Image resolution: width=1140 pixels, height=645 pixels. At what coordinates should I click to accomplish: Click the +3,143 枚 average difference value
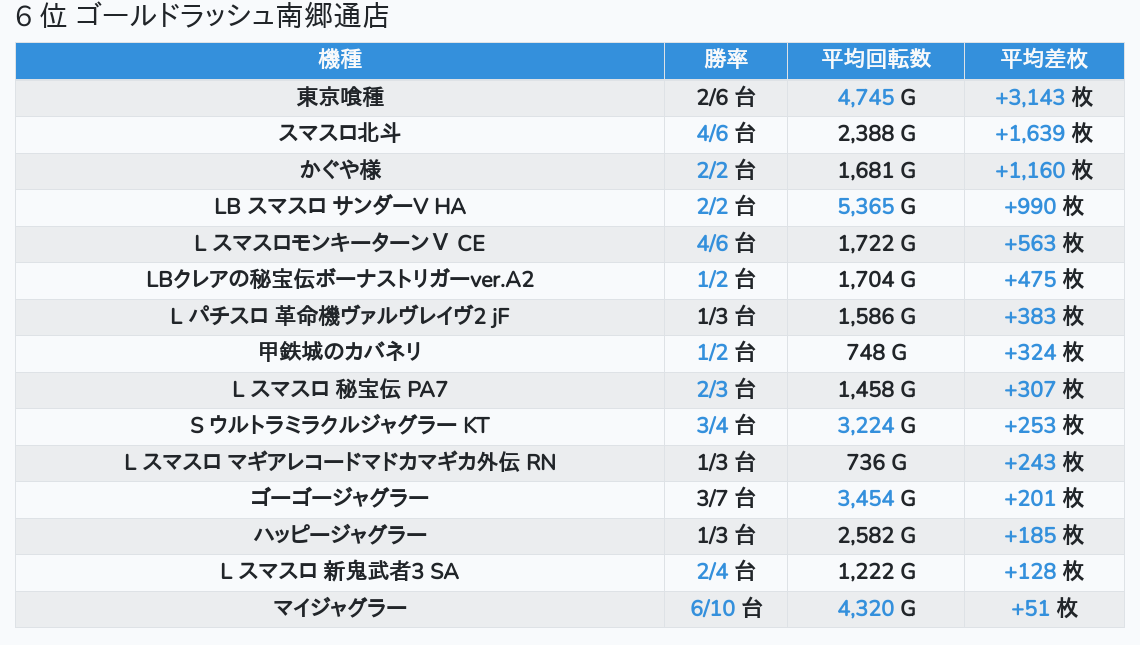tap(1043, 97)
